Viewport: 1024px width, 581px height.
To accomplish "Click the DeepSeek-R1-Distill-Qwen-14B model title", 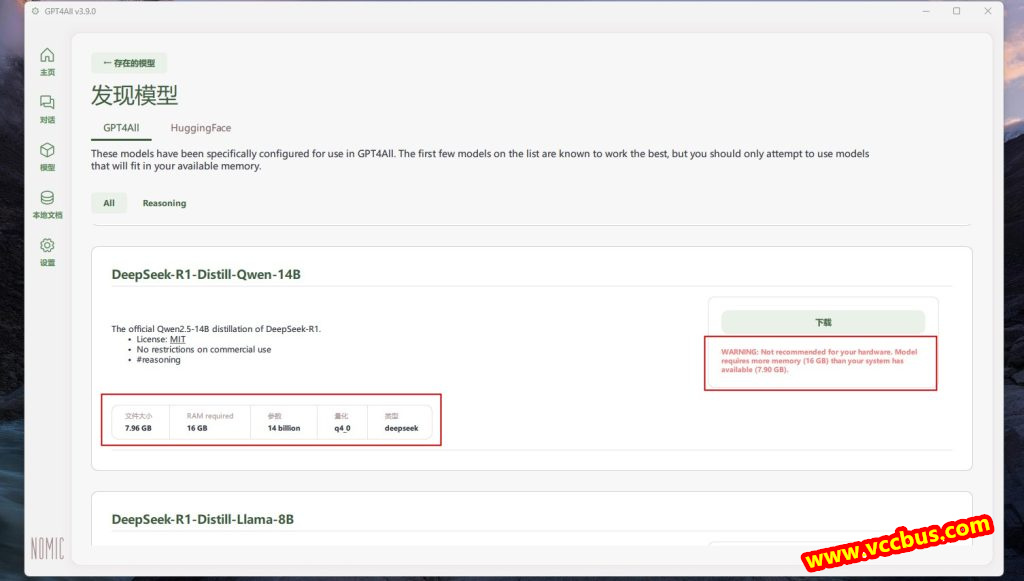I will point(206,274).
